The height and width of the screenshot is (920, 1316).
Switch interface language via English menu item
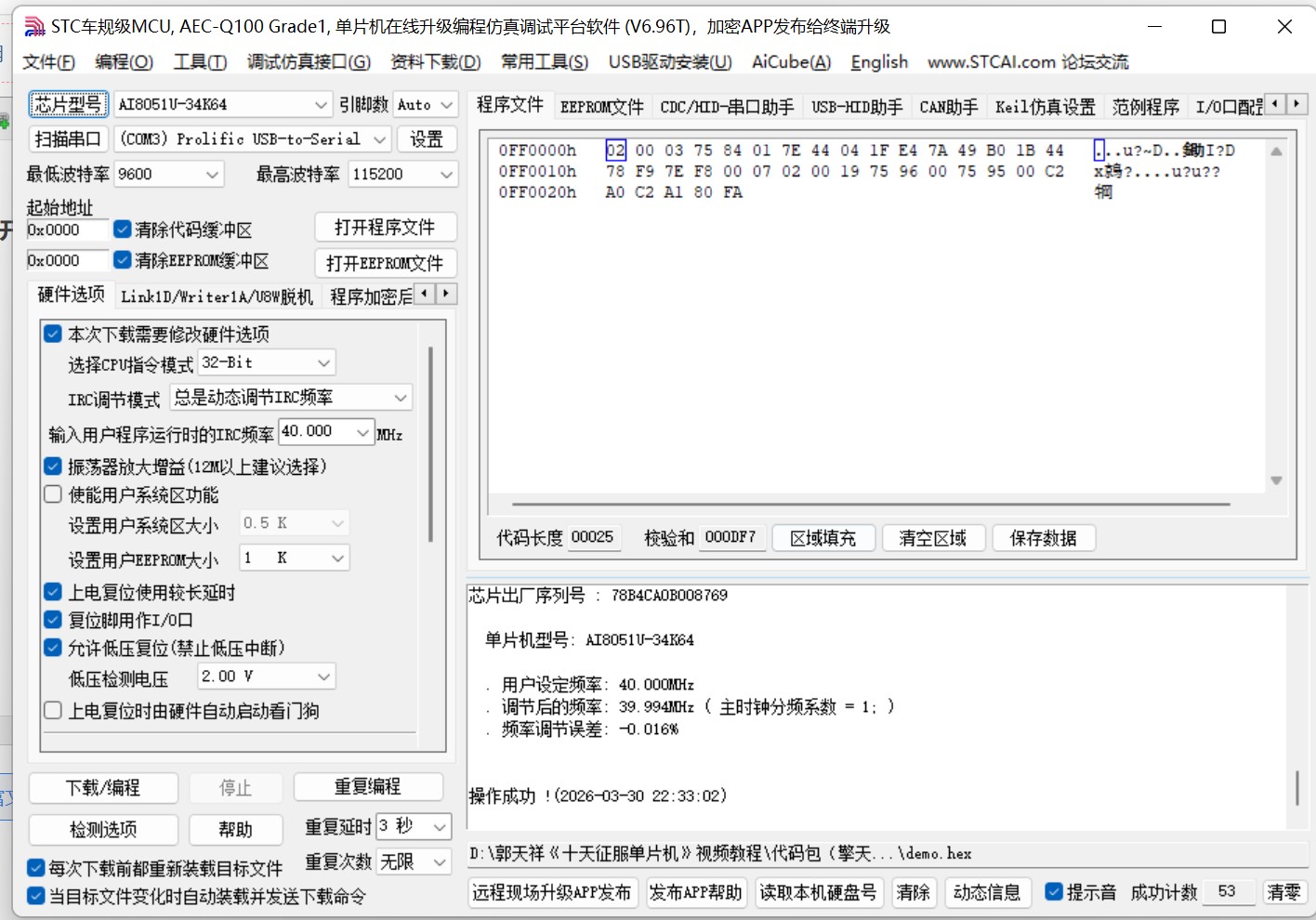(878, 61)
